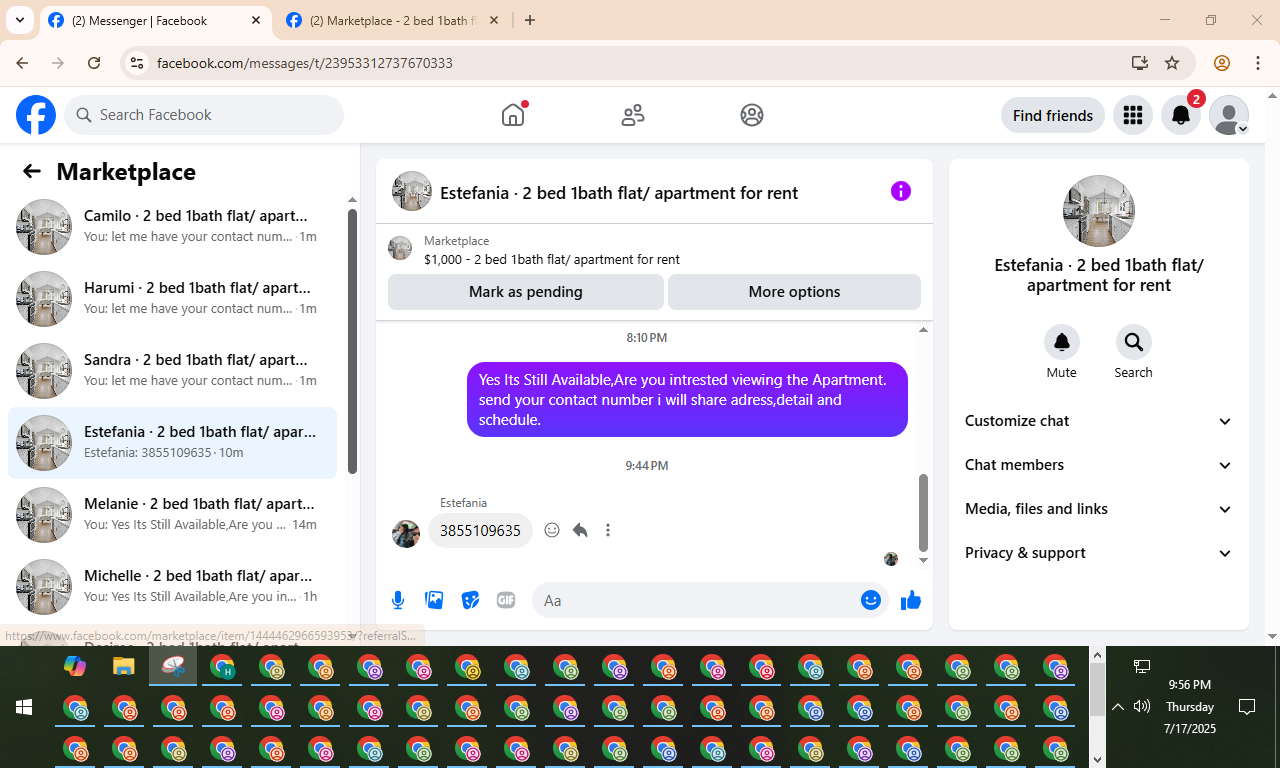Go back from Marketplace chats list
Screen dimensions: 1280x768
[32, 171]
